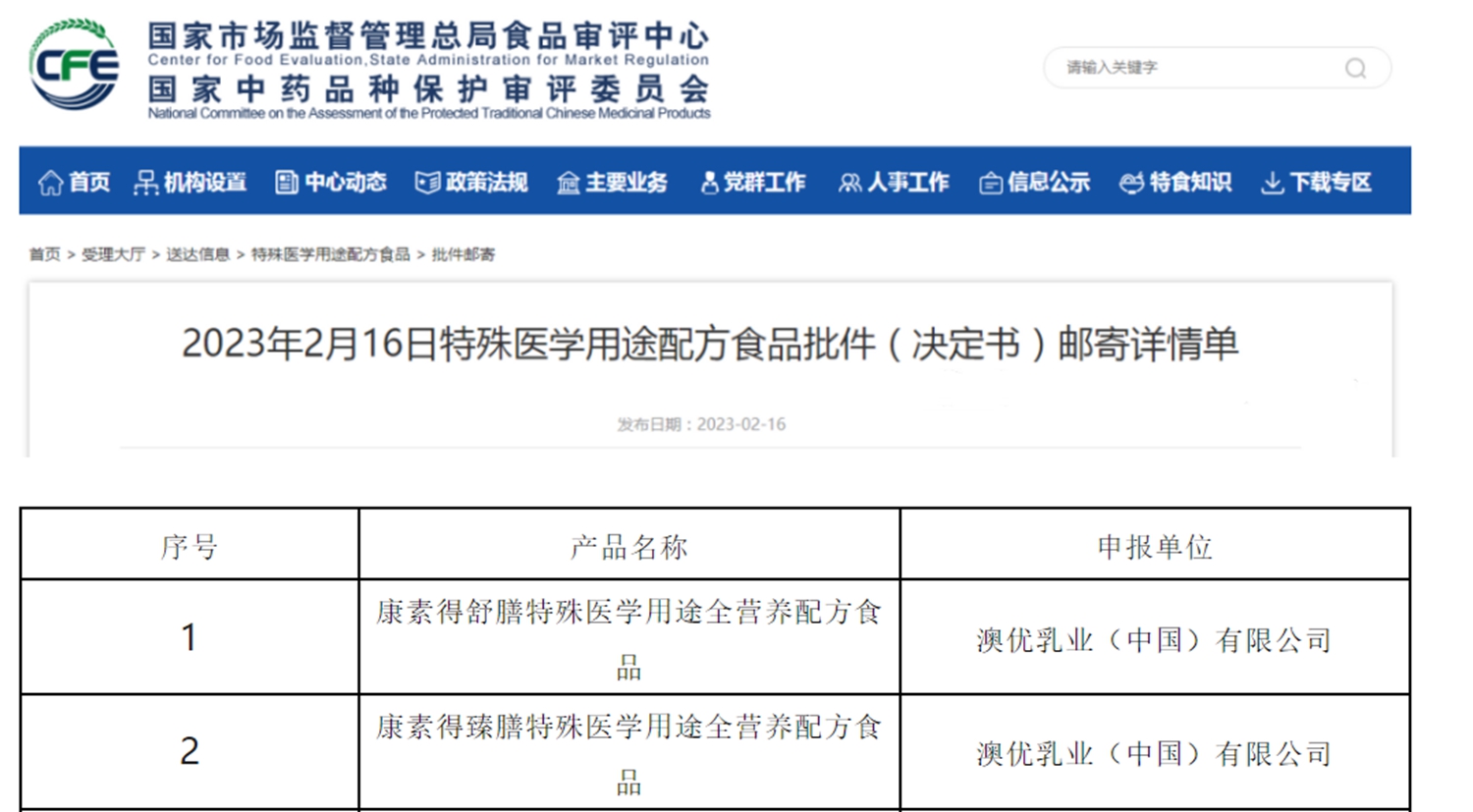
Task: Click the CFE logo in the header
Action: [x=75, y=65]
